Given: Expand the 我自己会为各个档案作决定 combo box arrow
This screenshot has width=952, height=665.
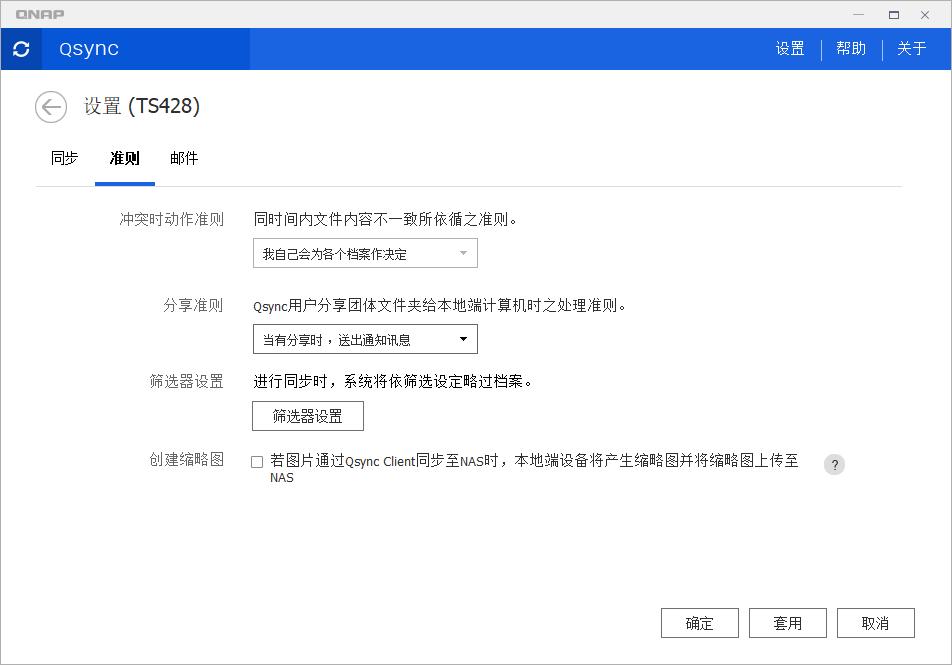Looking at the screenshot, I should (x=463, y=253).
